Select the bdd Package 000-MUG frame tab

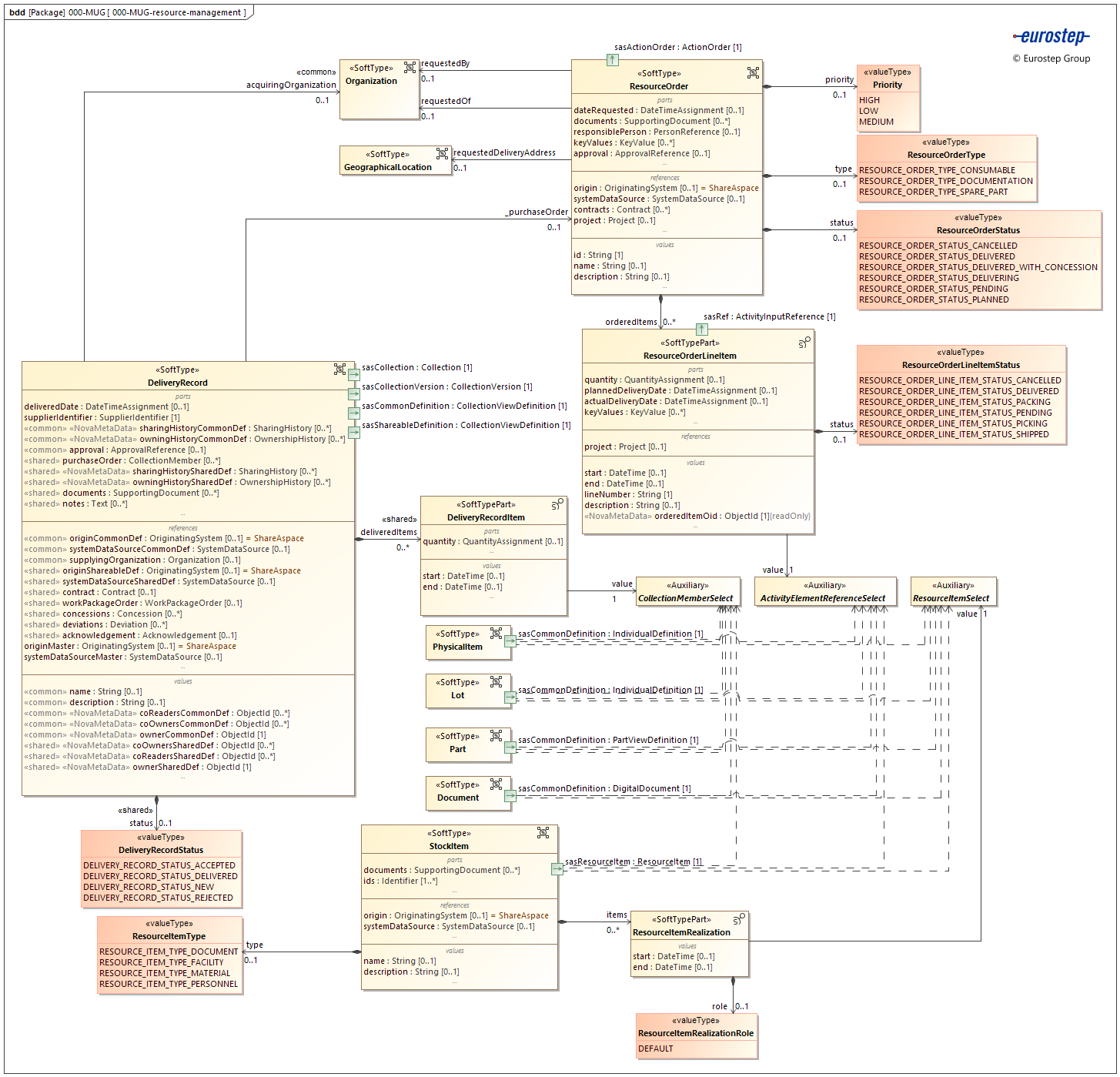[x=127, y=12]
